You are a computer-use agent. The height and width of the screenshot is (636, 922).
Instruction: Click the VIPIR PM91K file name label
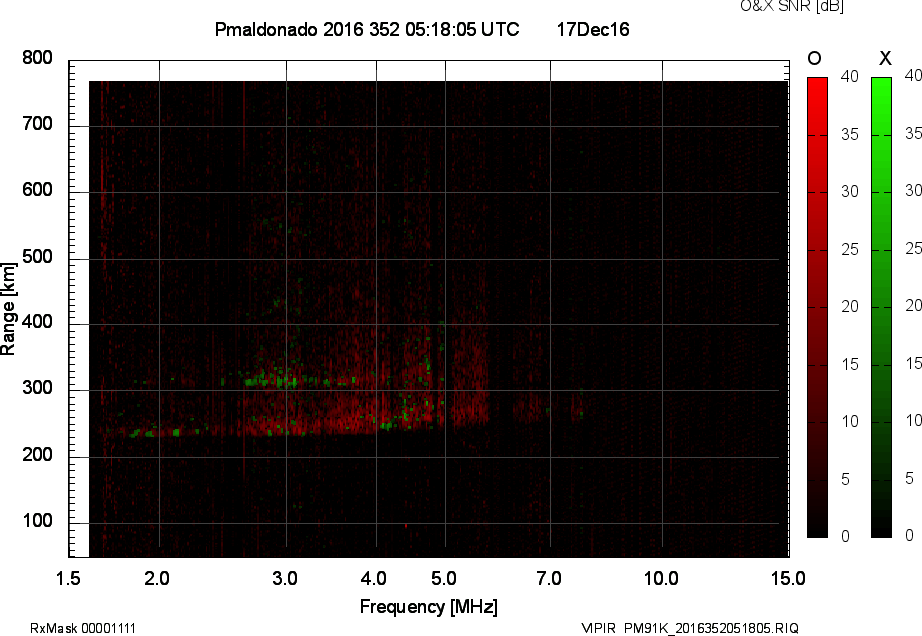690,628
